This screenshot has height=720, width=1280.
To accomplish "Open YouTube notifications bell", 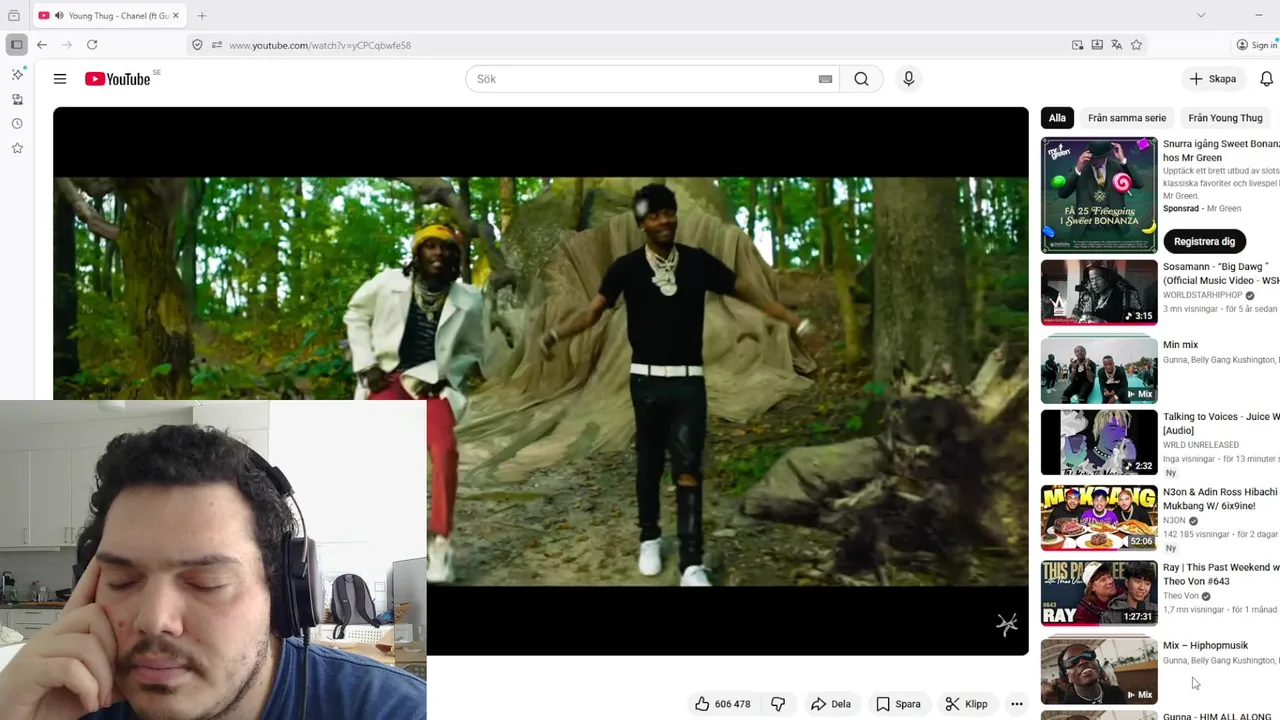I will pos(1266,79).
